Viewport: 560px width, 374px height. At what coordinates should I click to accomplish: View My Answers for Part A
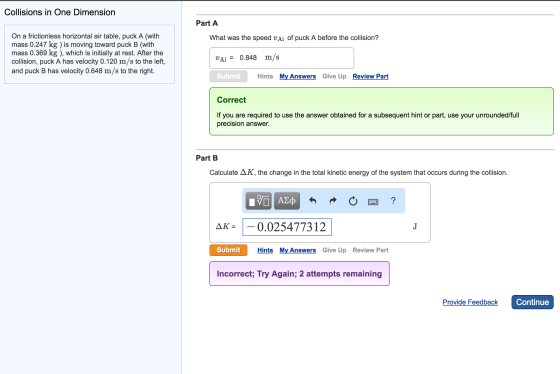[298, 76]
